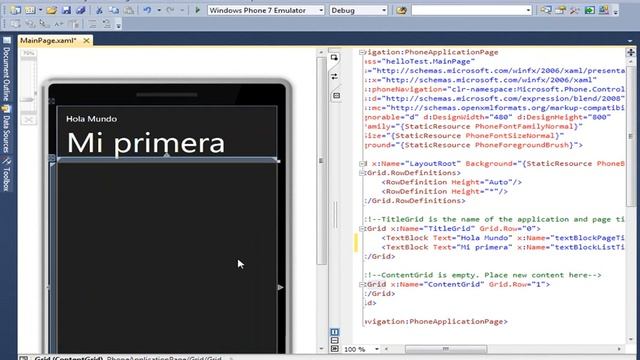The height and width of the screenshot is (360, 640).
Task: Save MainPage.xaml with the Save icon
Action: pos(66,10)
